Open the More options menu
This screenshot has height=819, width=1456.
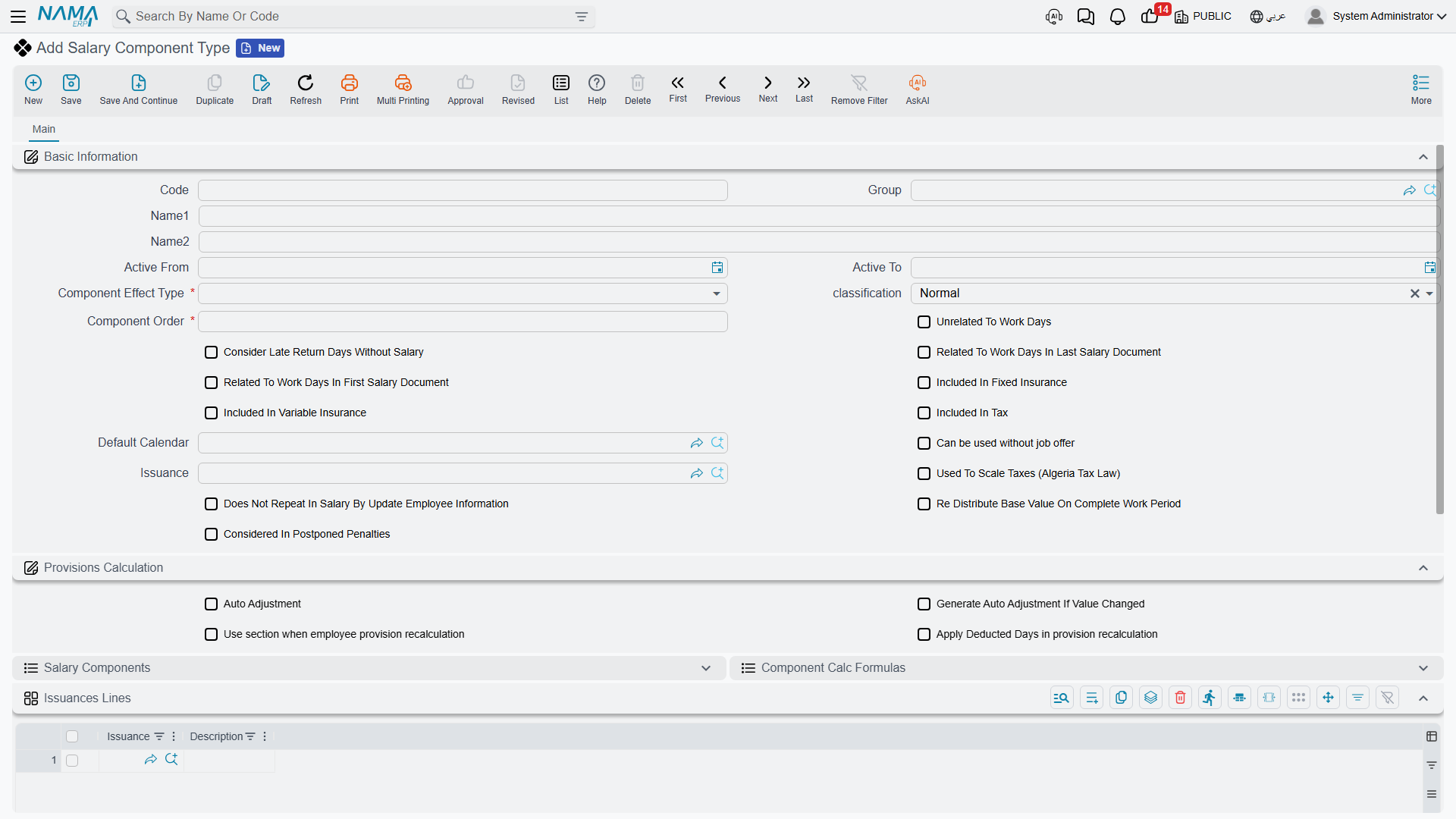[1421, 89]
